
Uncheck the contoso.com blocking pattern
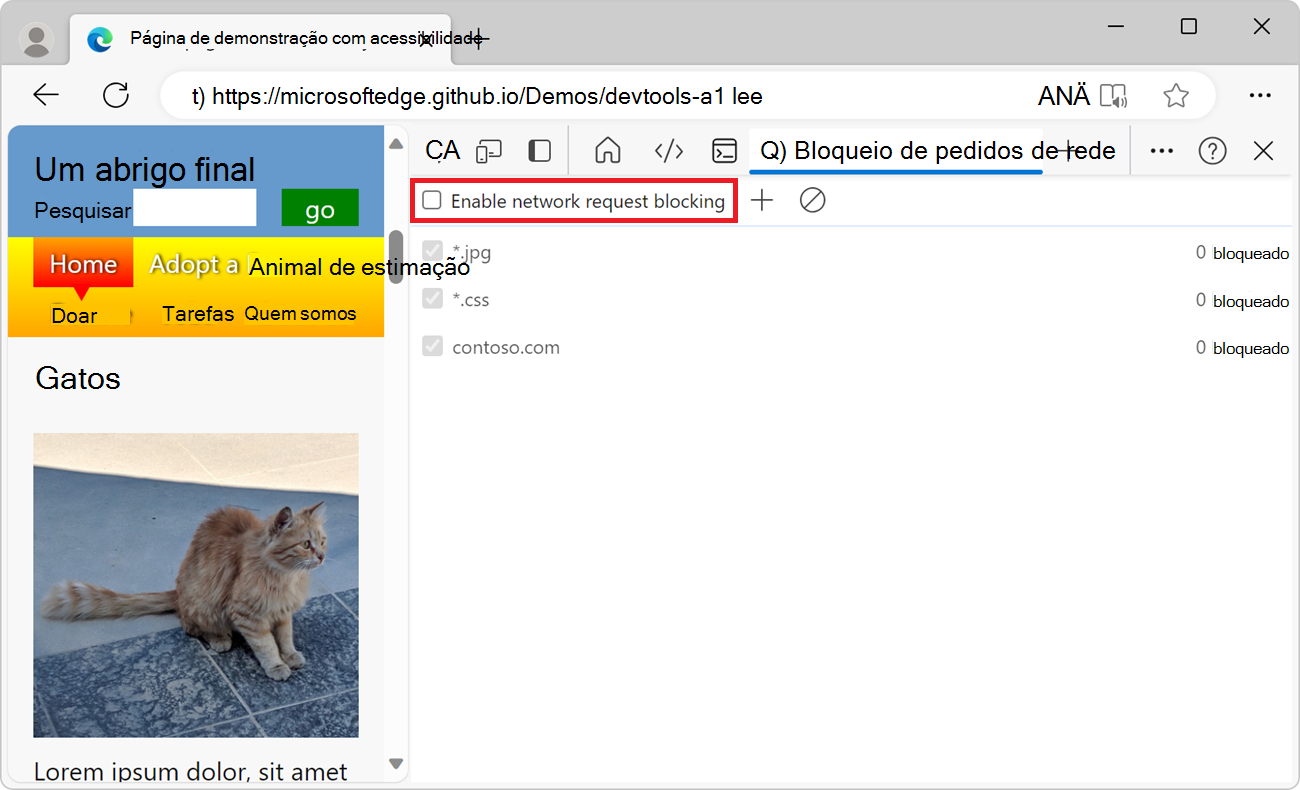(x=432, y=345)
